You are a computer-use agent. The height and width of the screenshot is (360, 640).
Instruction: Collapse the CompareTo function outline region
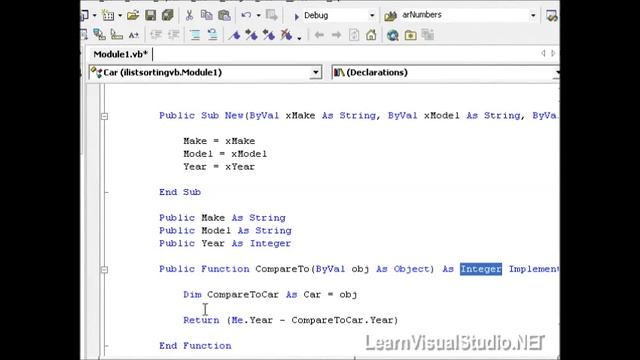click(104, 270)
